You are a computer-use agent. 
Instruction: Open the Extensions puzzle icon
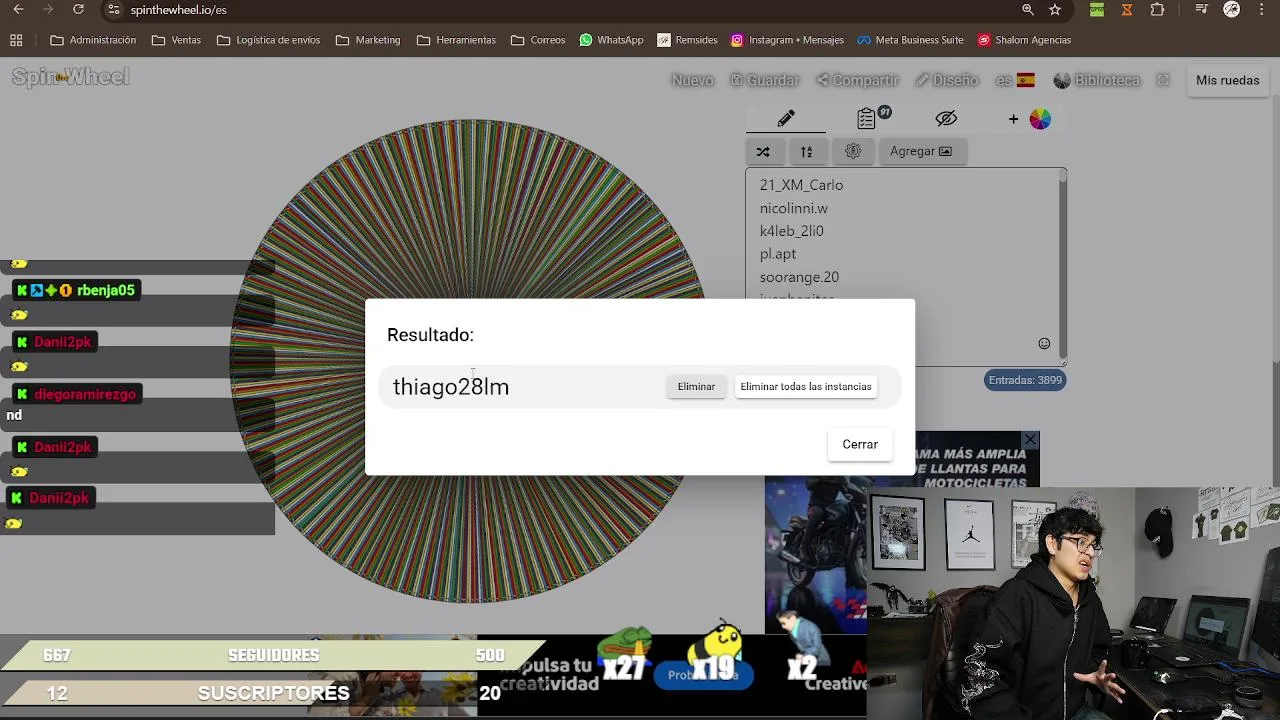[1157, 10]
